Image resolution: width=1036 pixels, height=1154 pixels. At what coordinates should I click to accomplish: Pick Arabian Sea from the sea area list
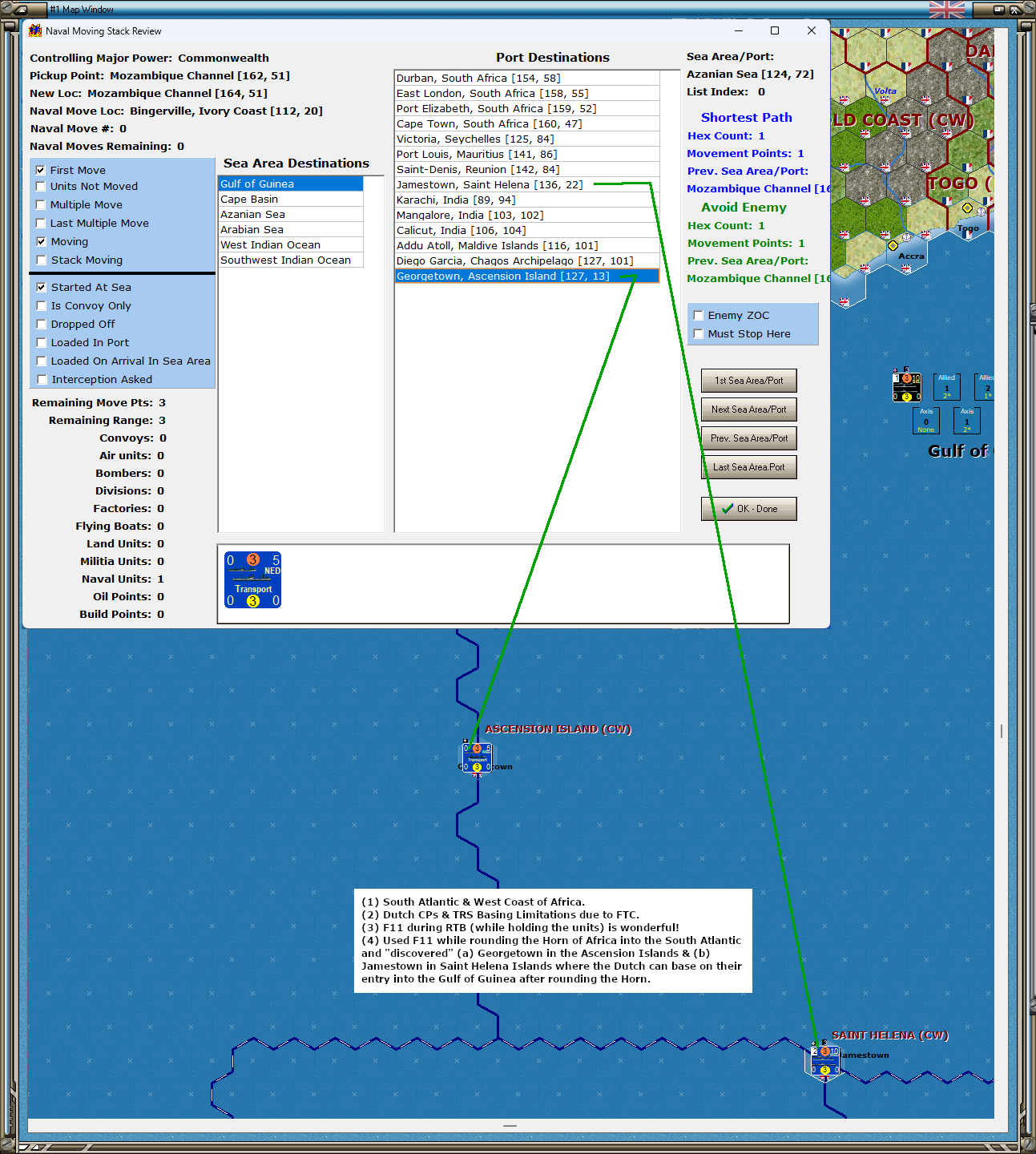(291, 229)
